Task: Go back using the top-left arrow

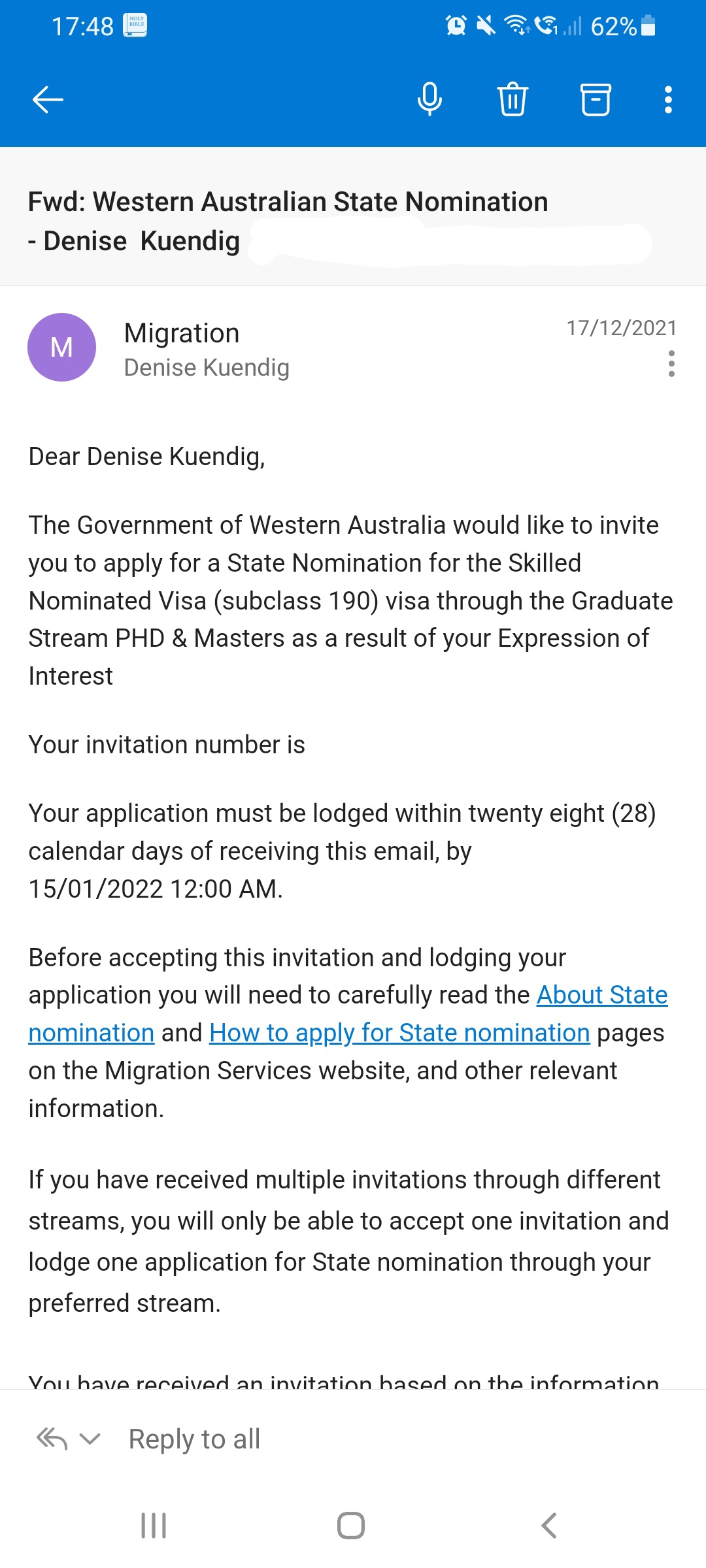Action: click(48, 100)
